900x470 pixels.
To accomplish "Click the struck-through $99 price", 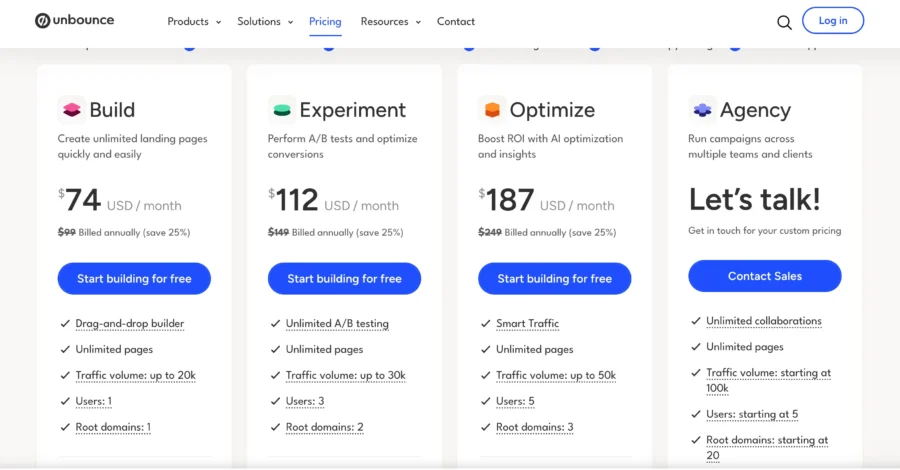I will tap(67, 232).
